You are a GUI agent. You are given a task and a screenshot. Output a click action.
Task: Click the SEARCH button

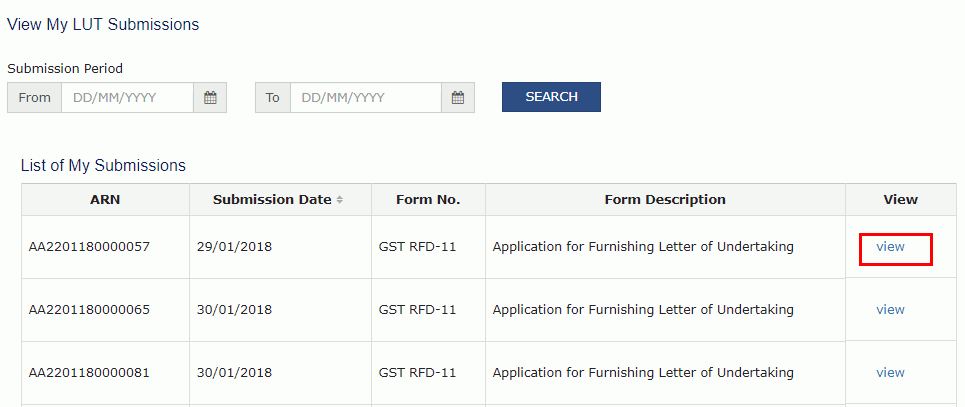pos(551,97)
